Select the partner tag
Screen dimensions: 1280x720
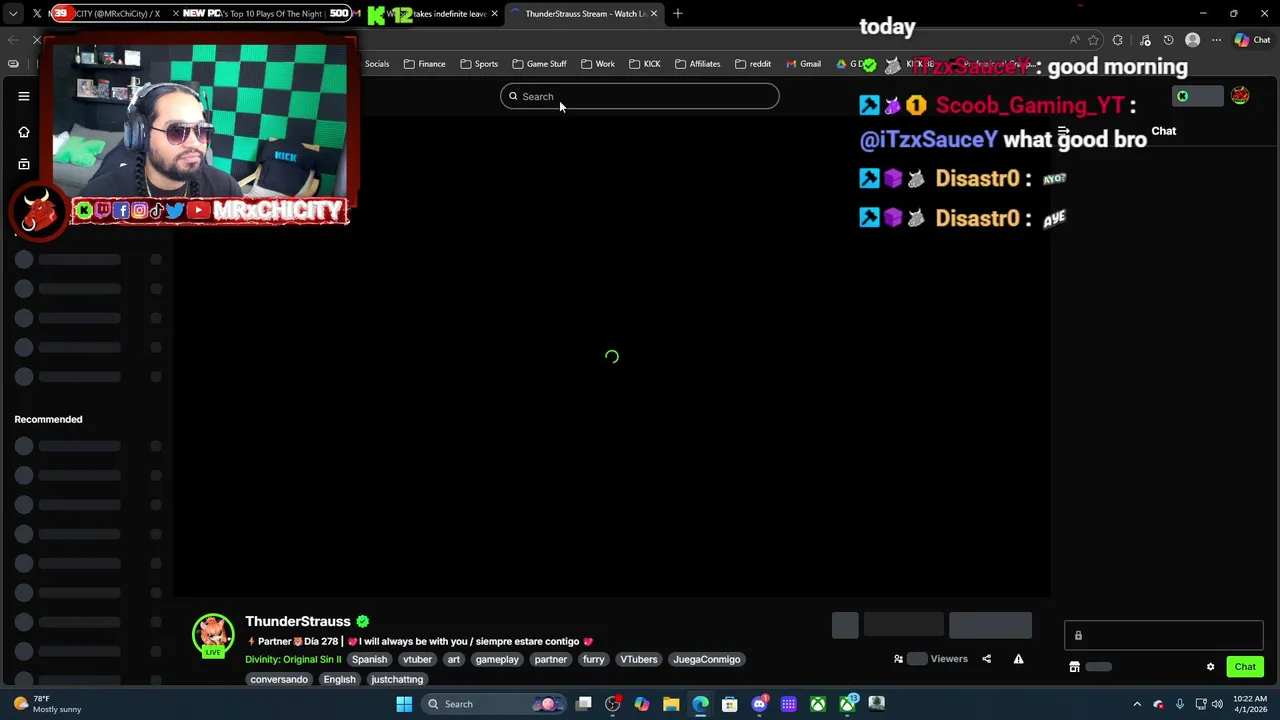pyautogui.click(x=550, y=659)
